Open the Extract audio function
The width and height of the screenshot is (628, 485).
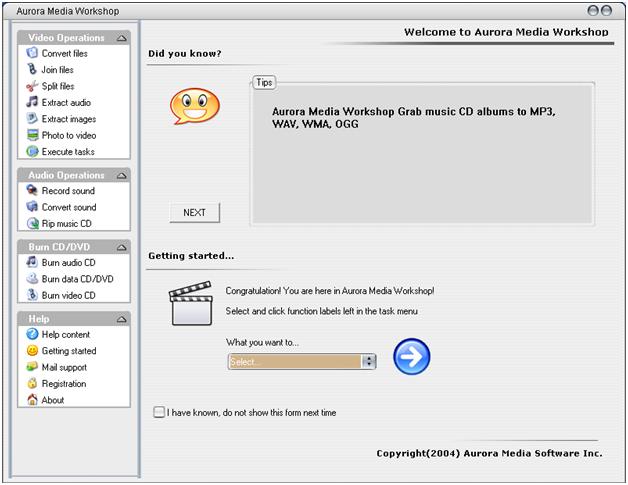66,103
